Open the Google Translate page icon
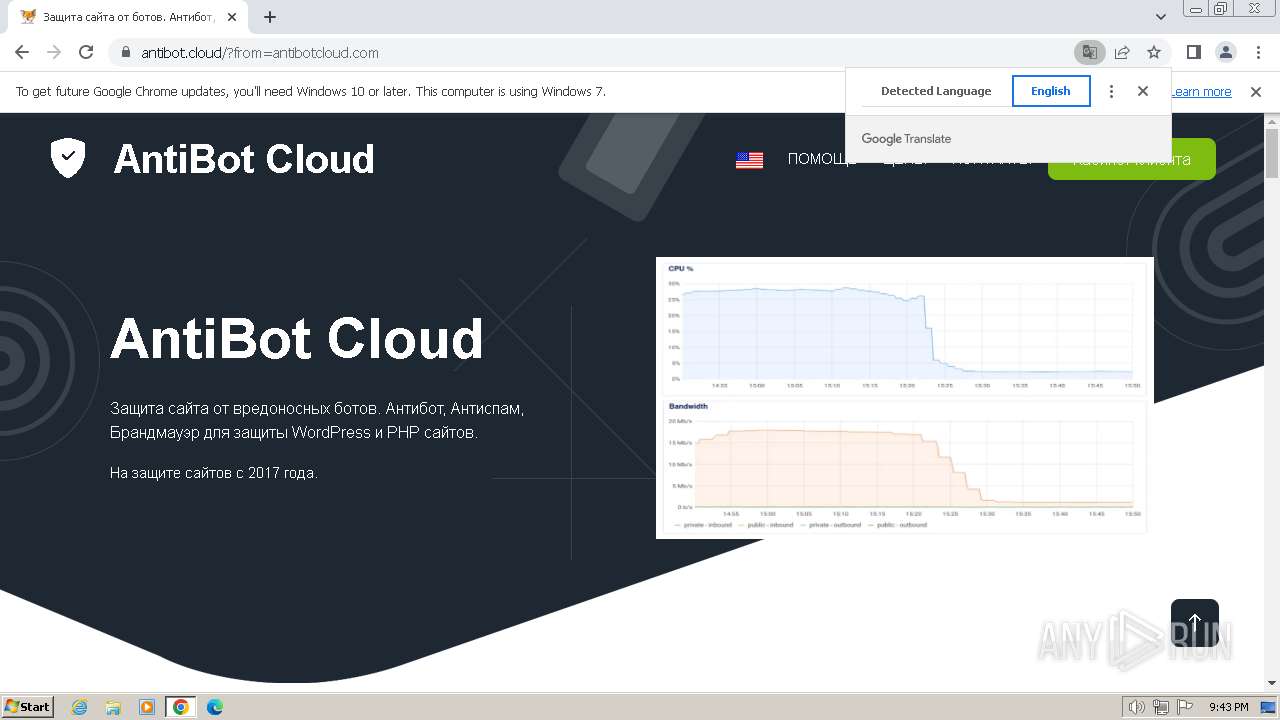This screenshot has height=720, width=1280. pyautogui.click(x=1089, y=52)
